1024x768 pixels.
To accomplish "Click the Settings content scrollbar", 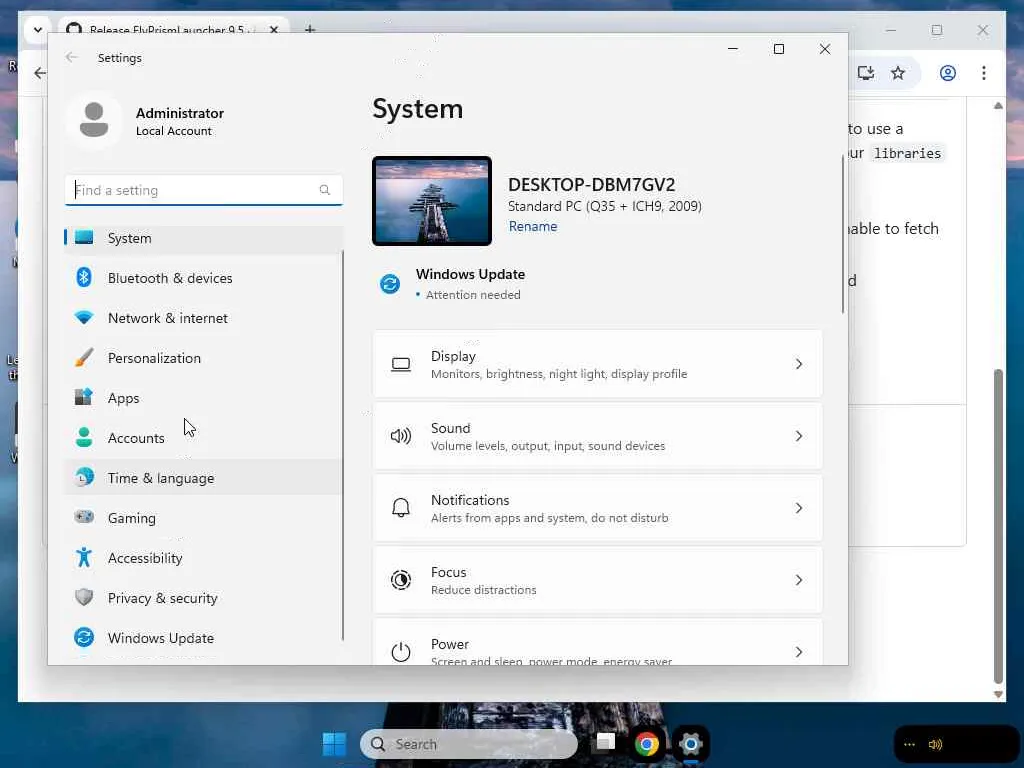I will coord(842,235).
